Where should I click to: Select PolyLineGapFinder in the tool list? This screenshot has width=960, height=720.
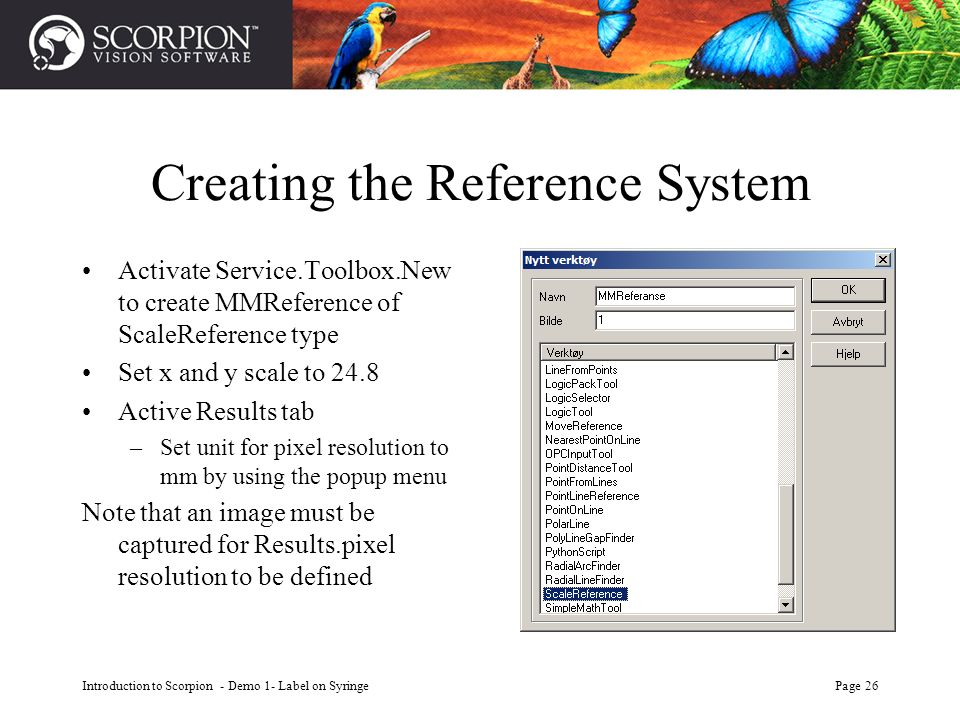[590, 539]
